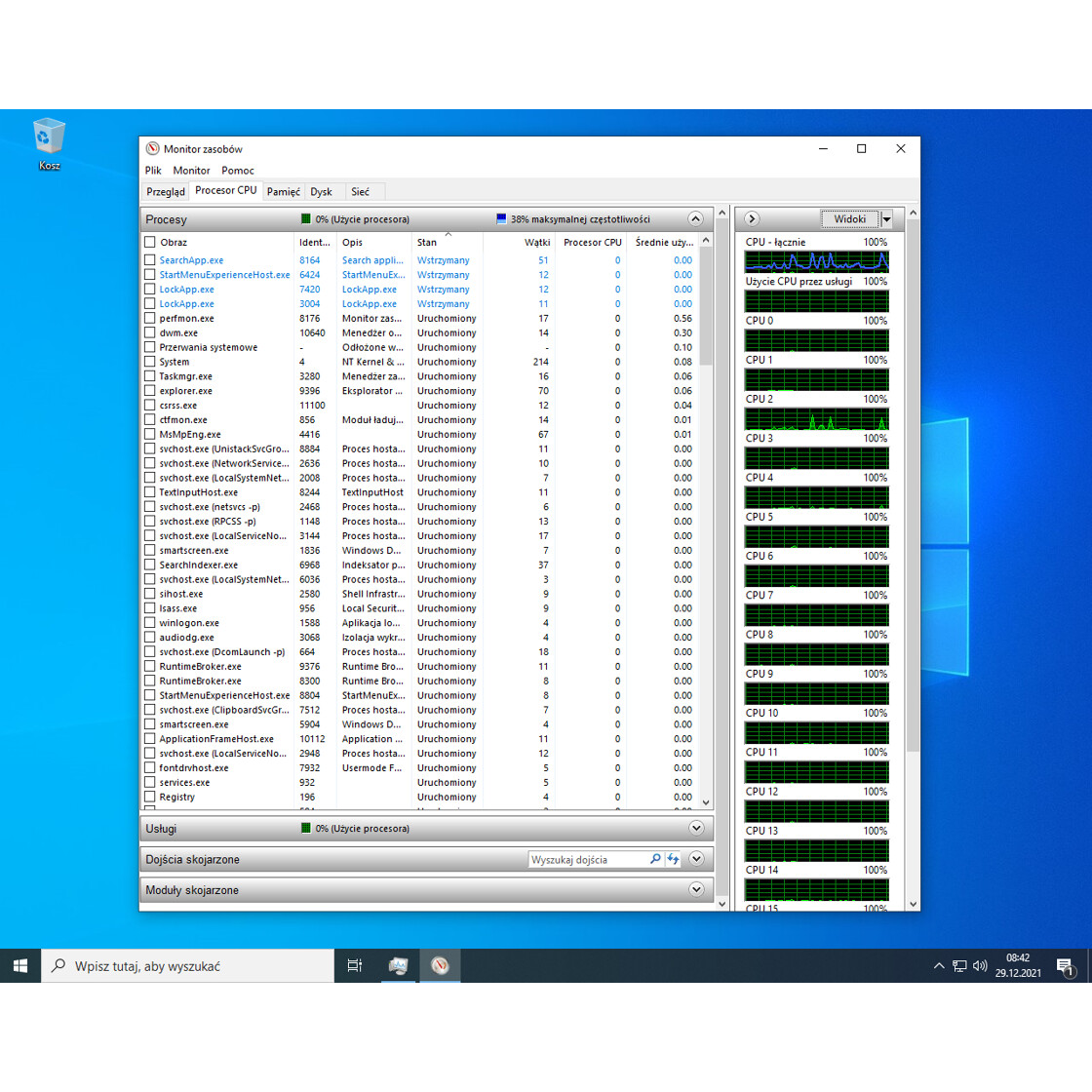Viewport: 1092px width, 1092px height.
Task: Click the down arrow of the right panel scrollbar
Action: [912, 905]
